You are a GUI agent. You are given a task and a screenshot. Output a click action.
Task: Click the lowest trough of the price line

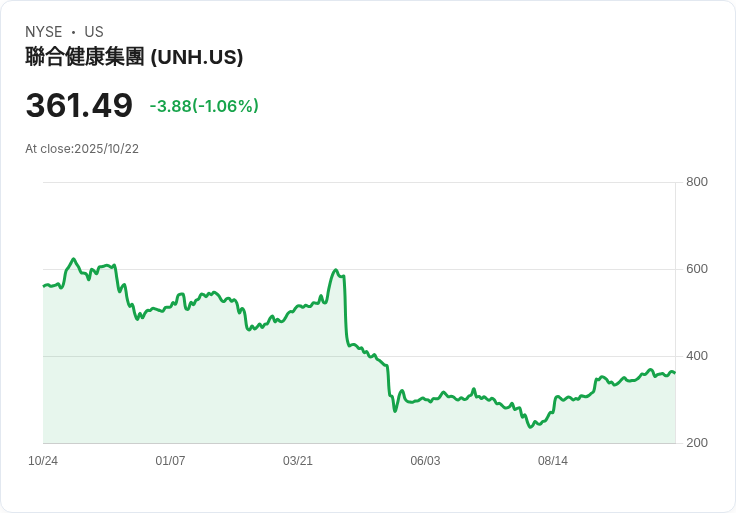point(531,427)
